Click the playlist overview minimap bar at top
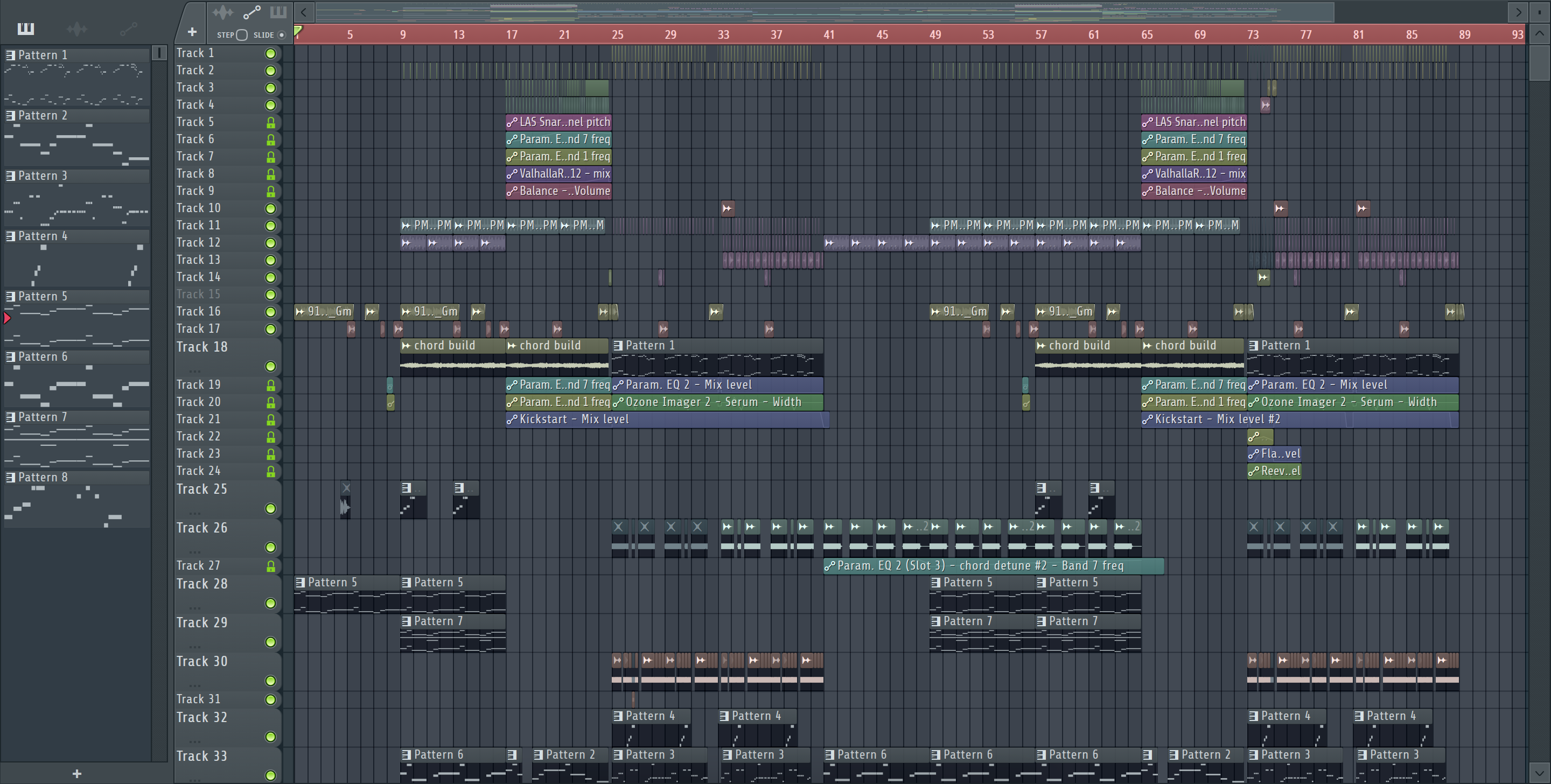 click(x=825, y=11)
